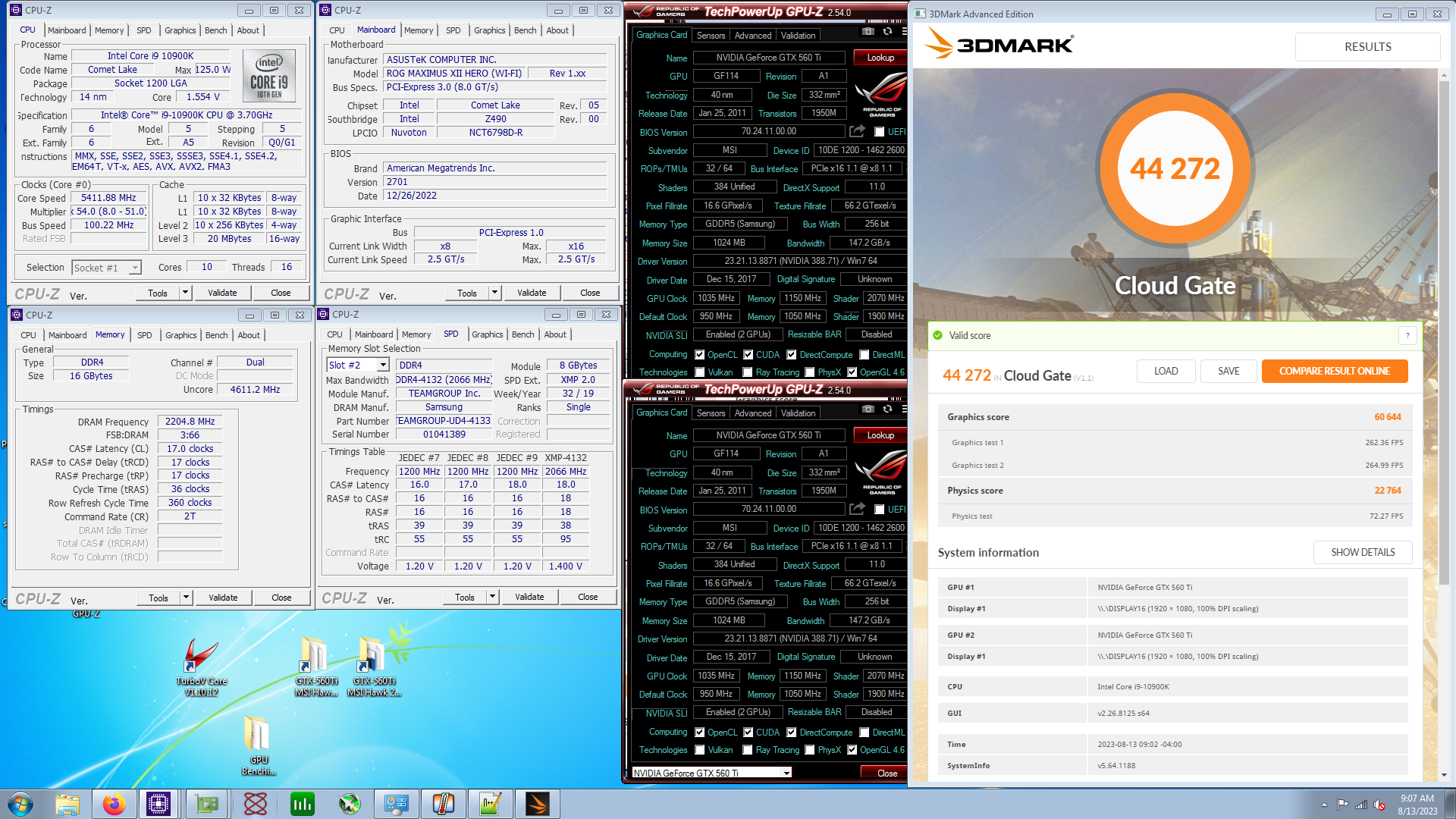Click the refresh icon in the bottom GPU-Z window
Viewport: 1456px width, 819px height.
pyautogui.click(x=887, y=409)
